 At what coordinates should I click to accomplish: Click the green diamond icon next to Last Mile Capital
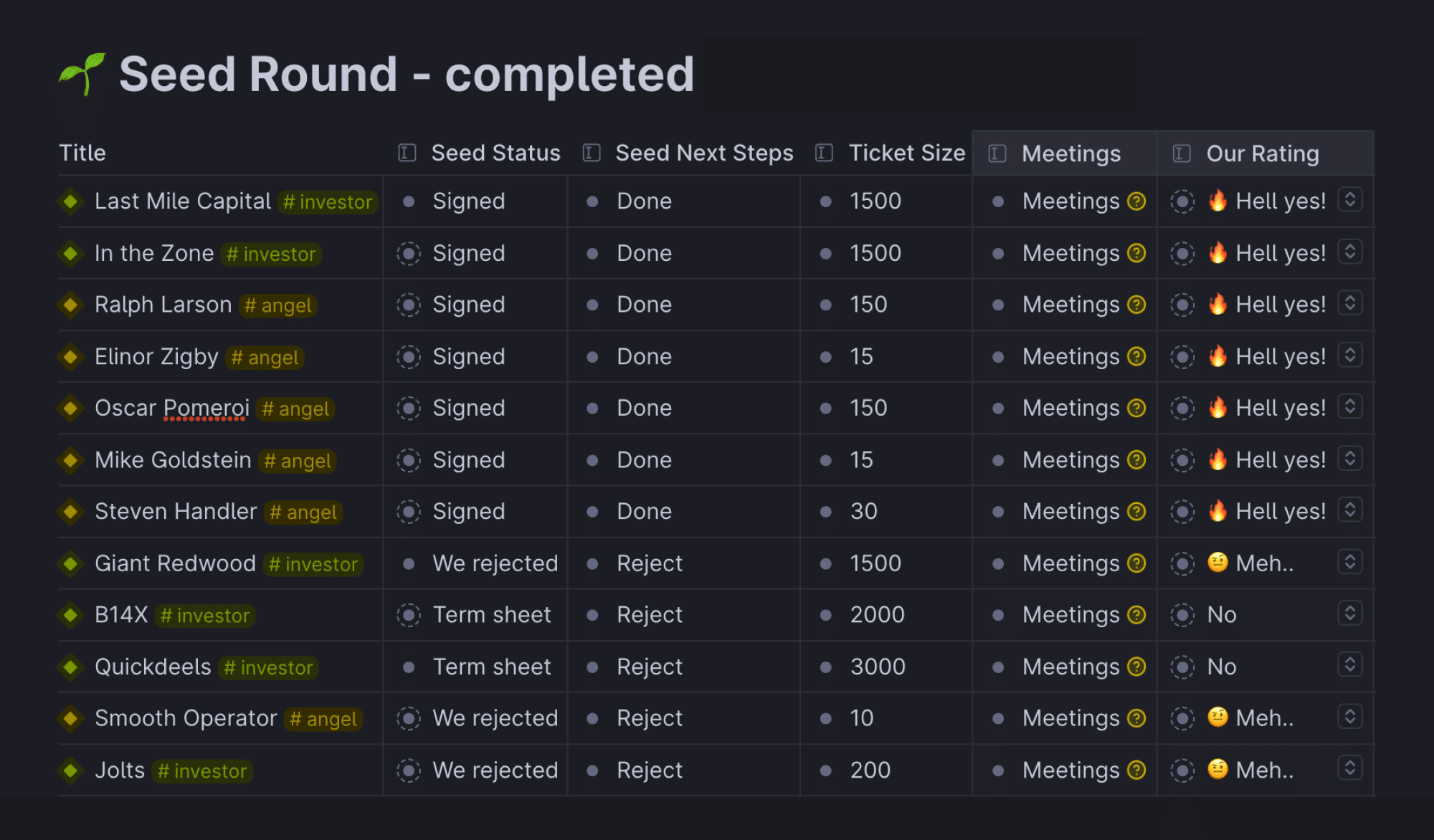click(70, 201)
